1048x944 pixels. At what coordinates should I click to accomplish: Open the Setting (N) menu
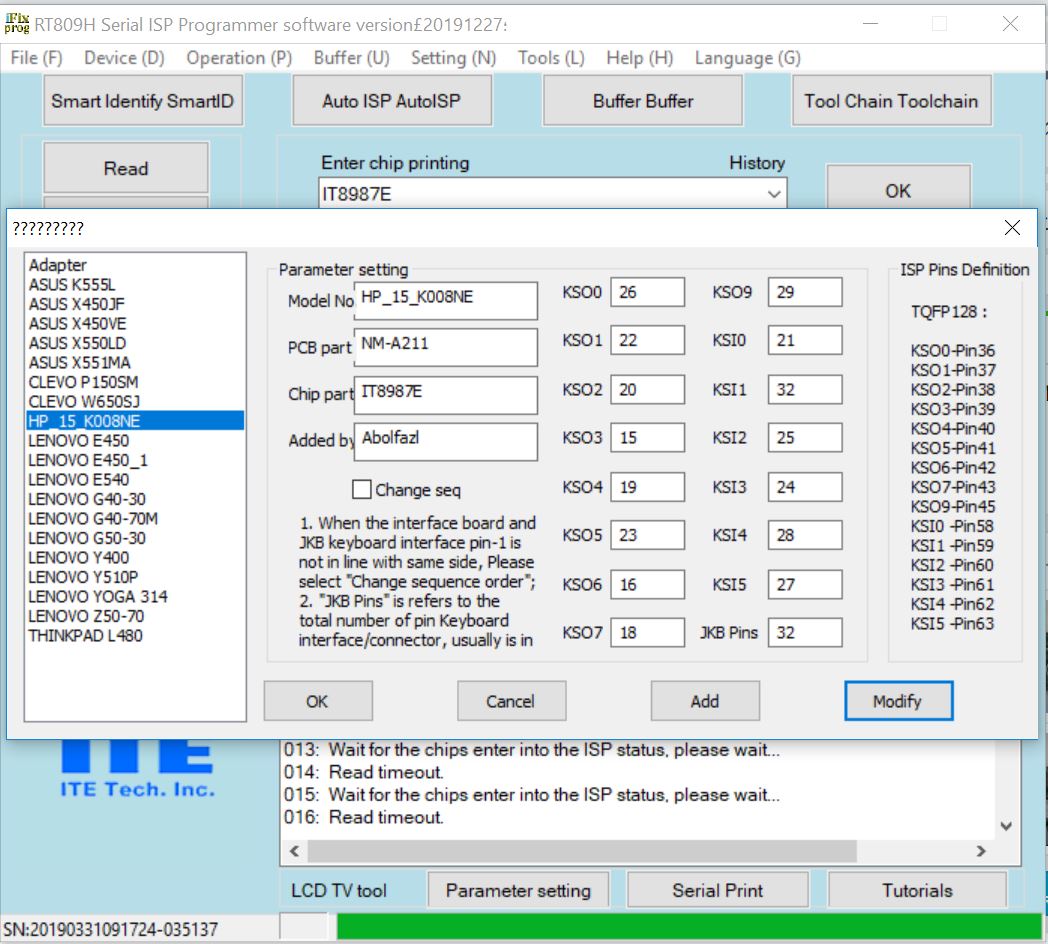[x=453, y=58]
